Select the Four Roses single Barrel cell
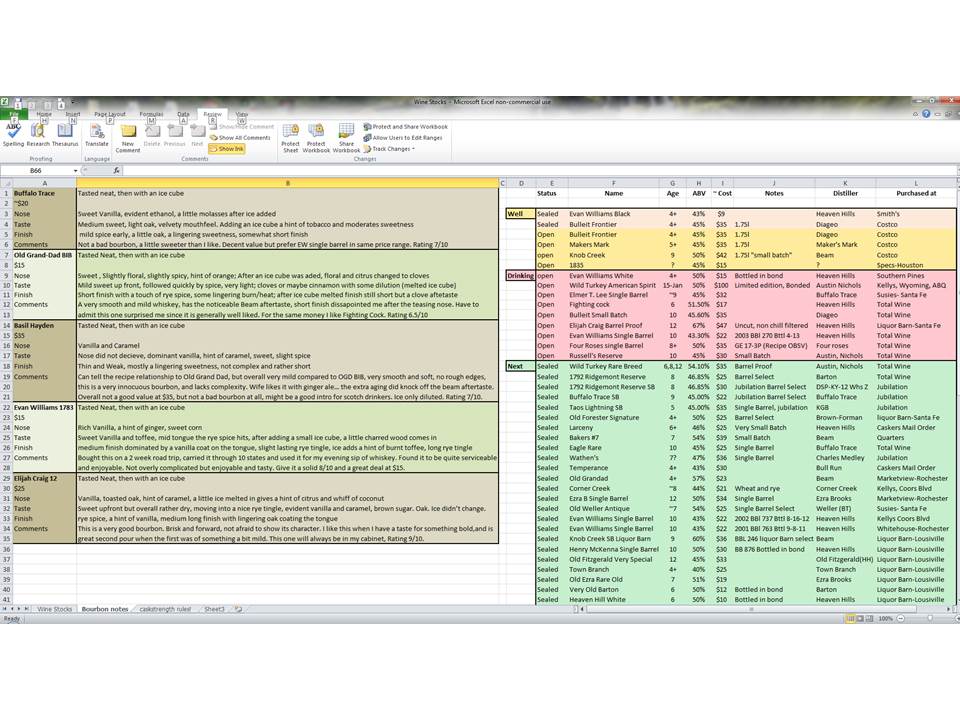The width and height of the screenshot is (960, 720). tap(613, 346)
